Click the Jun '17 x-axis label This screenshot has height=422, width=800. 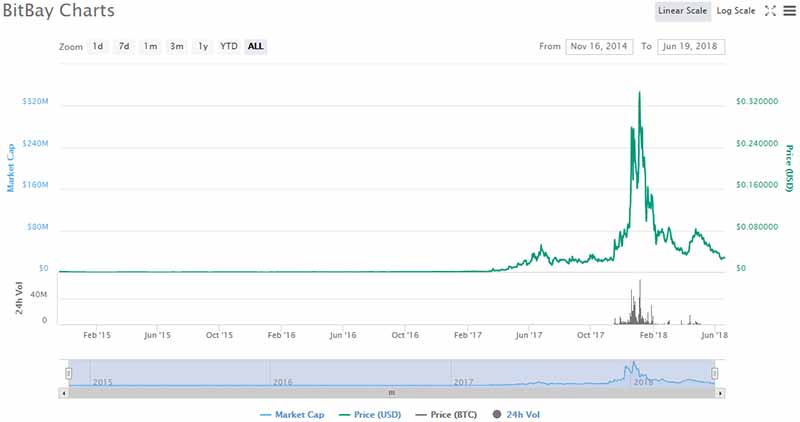(x=529, y=335)
